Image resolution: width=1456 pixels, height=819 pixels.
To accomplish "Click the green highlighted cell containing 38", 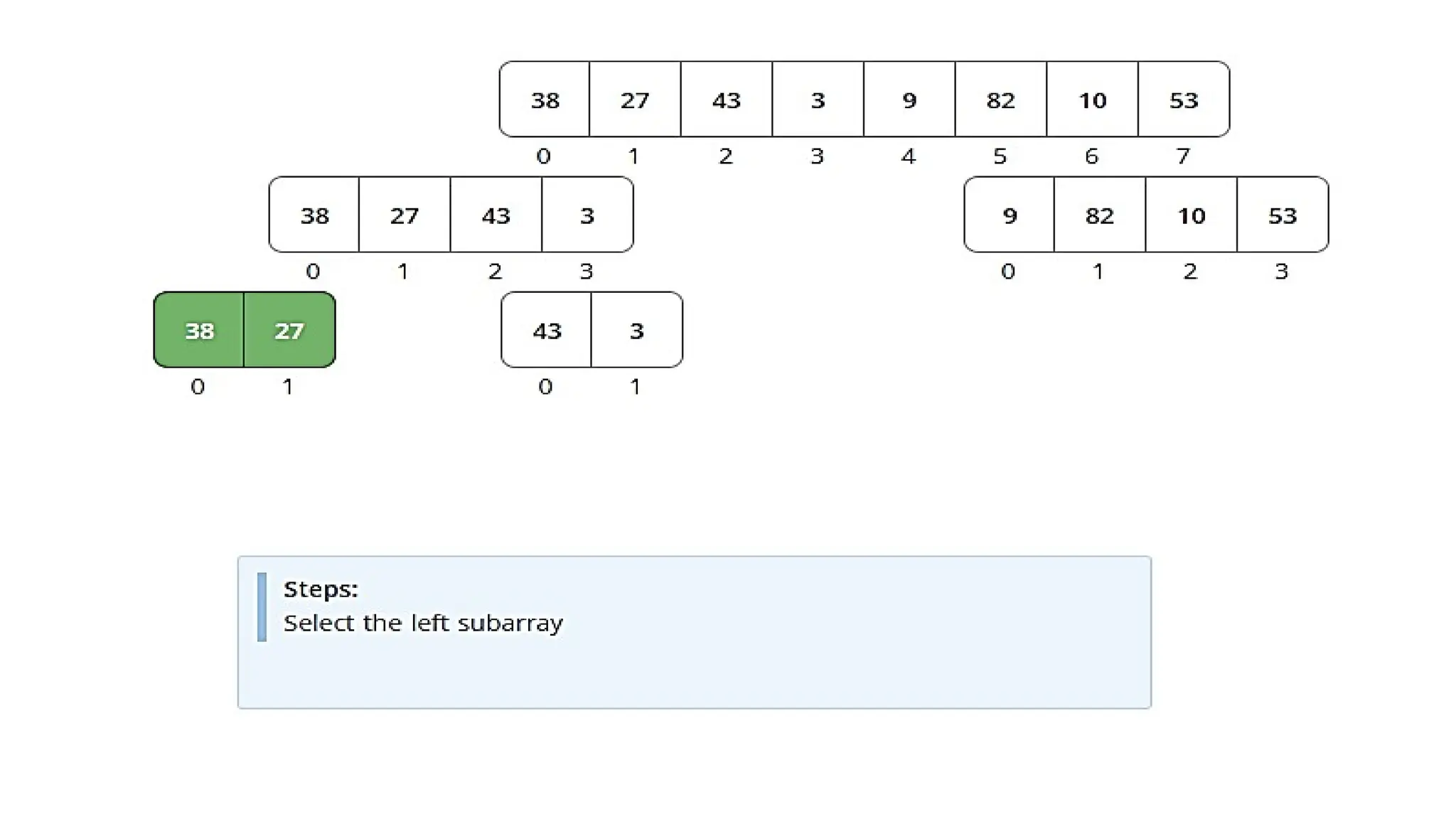I will pyautogui.click(x=199, y=330).
